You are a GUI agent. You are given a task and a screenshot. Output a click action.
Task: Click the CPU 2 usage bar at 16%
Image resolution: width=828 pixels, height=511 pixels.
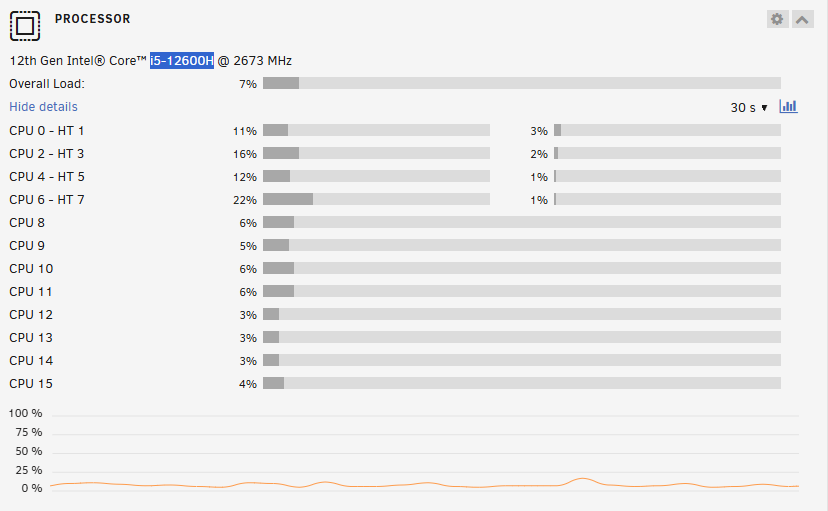click(x=376, y=154)
